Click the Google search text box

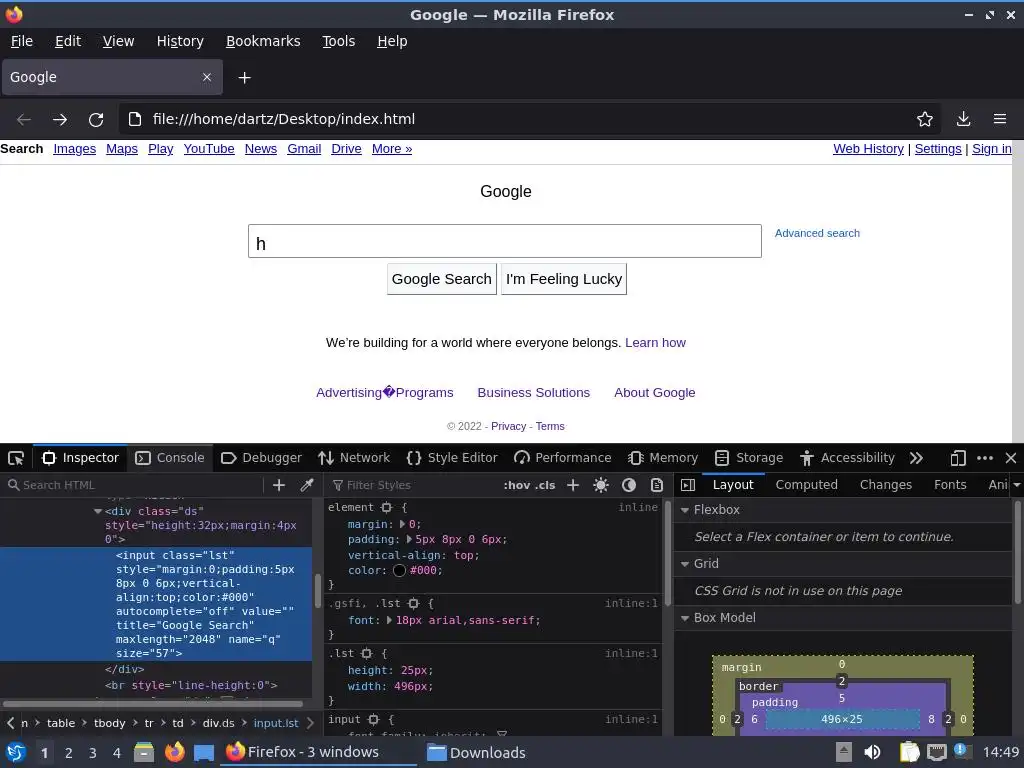[x=505, y=241]
